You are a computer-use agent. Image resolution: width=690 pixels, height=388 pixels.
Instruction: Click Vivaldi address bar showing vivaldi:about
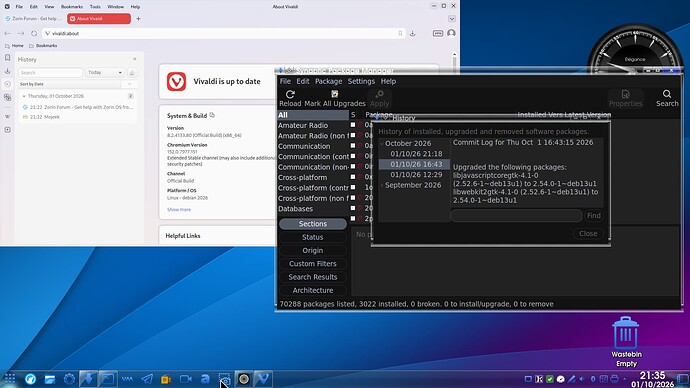click(223, 33)
